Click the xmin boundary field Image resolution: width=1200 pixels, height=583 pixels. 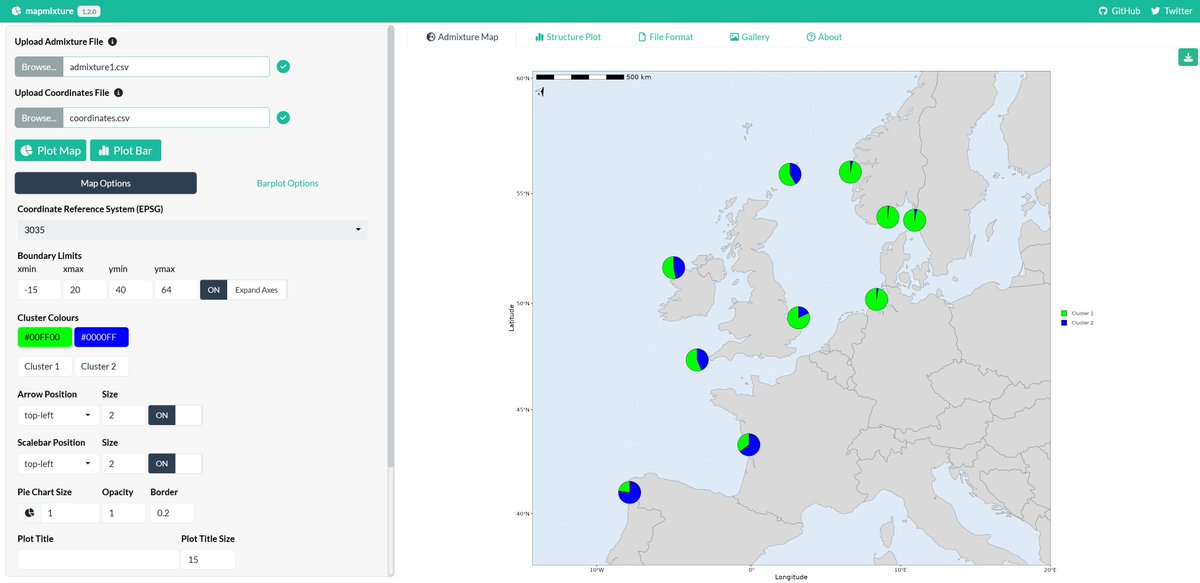(38, 290)
